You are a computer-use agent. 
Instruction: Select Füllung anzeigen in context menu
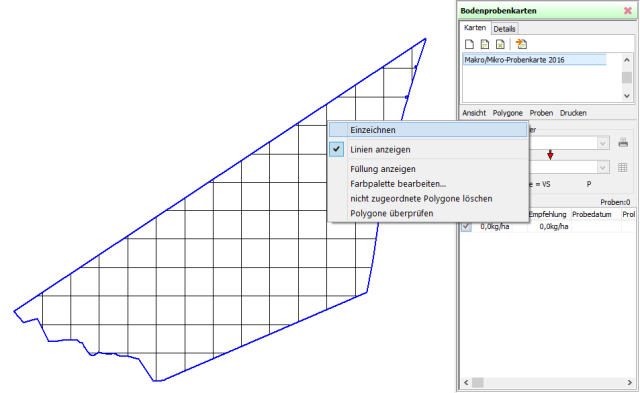[x=428, y=169]
